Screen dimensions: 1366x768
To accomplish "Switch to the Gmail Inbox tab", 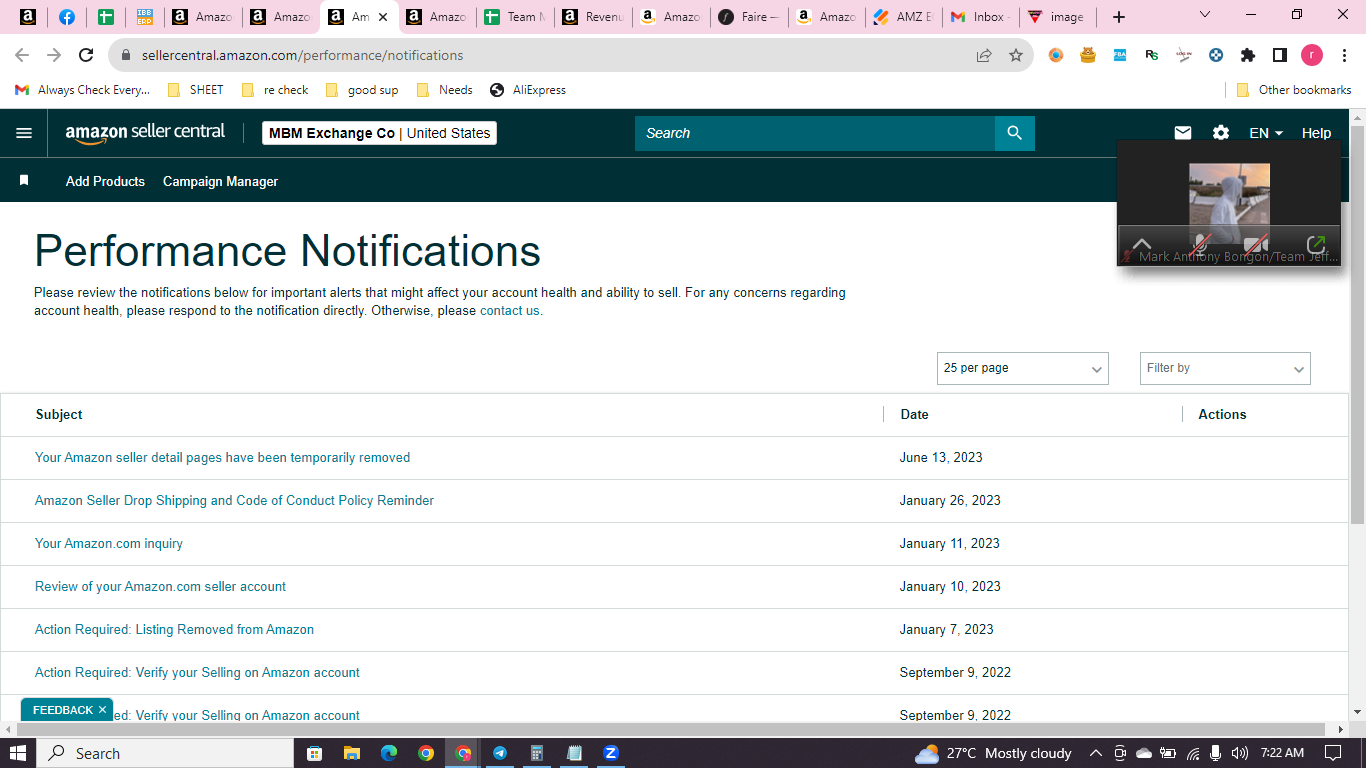I will 980,17.
